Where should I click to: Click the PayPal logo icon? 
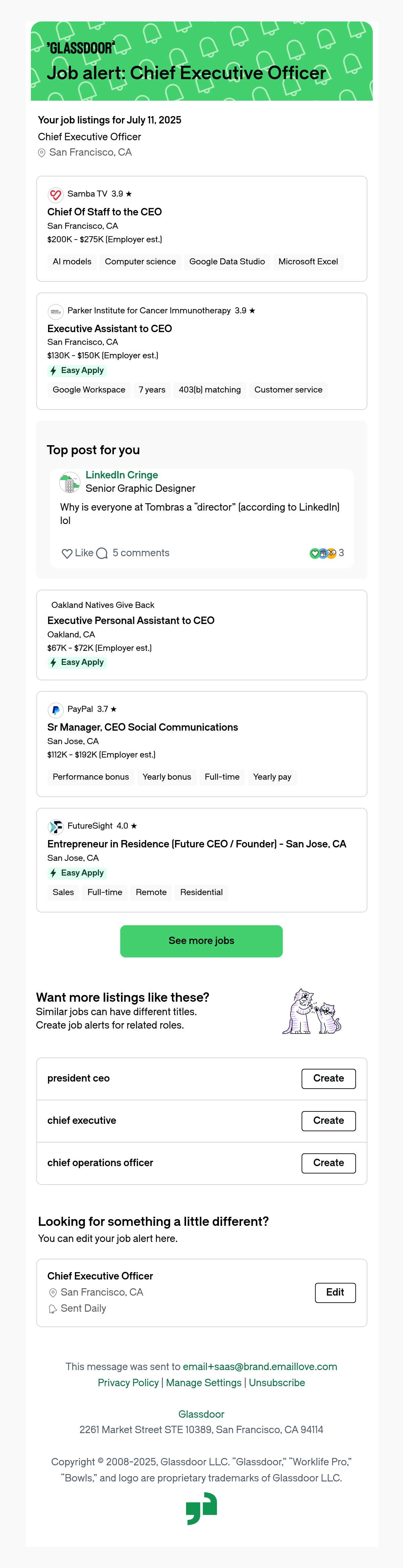pyautogui.click(x=55, y=710)
